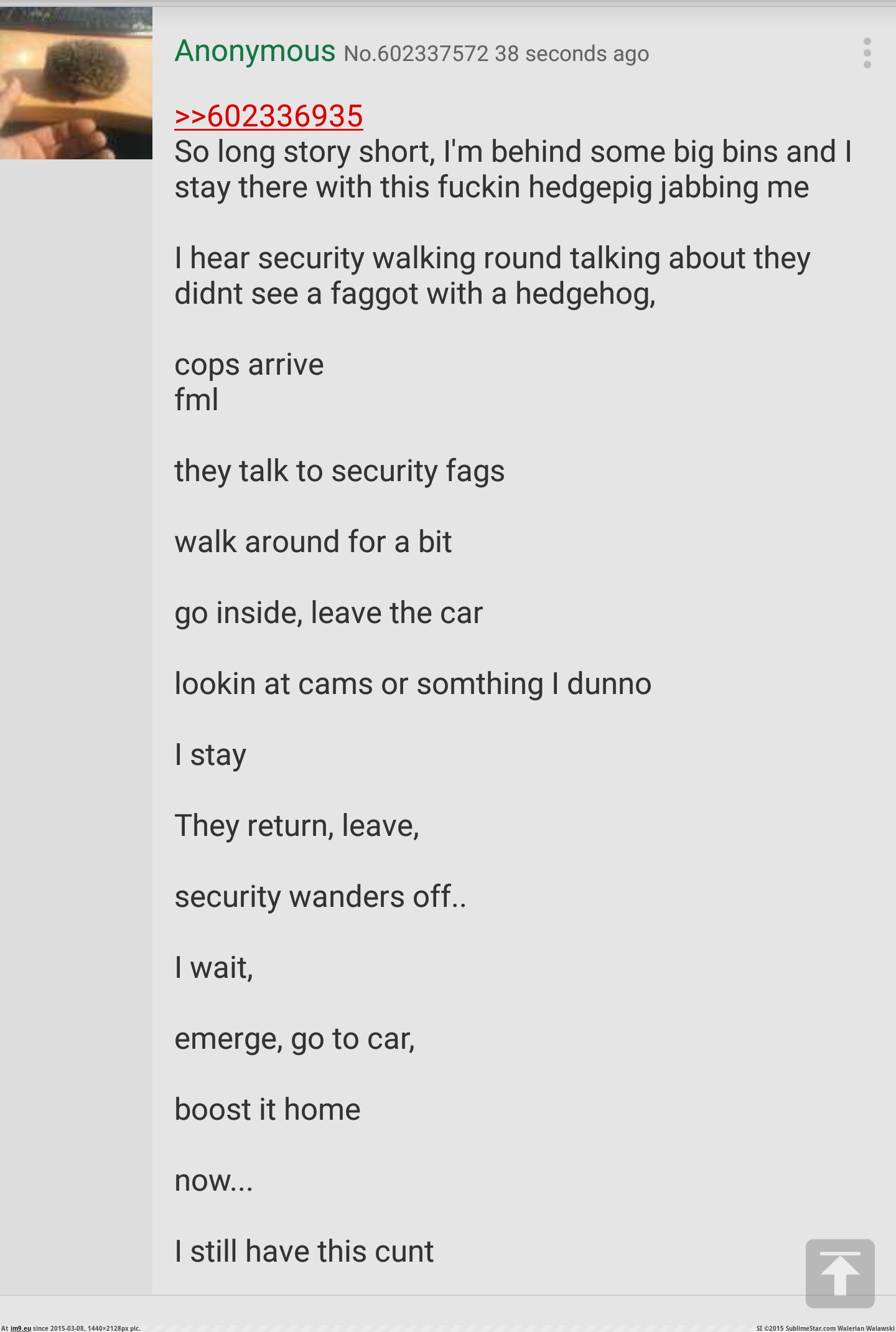The image size is (896, 1332).
Task: Select the now... text line
Action: click(213, 1181)
